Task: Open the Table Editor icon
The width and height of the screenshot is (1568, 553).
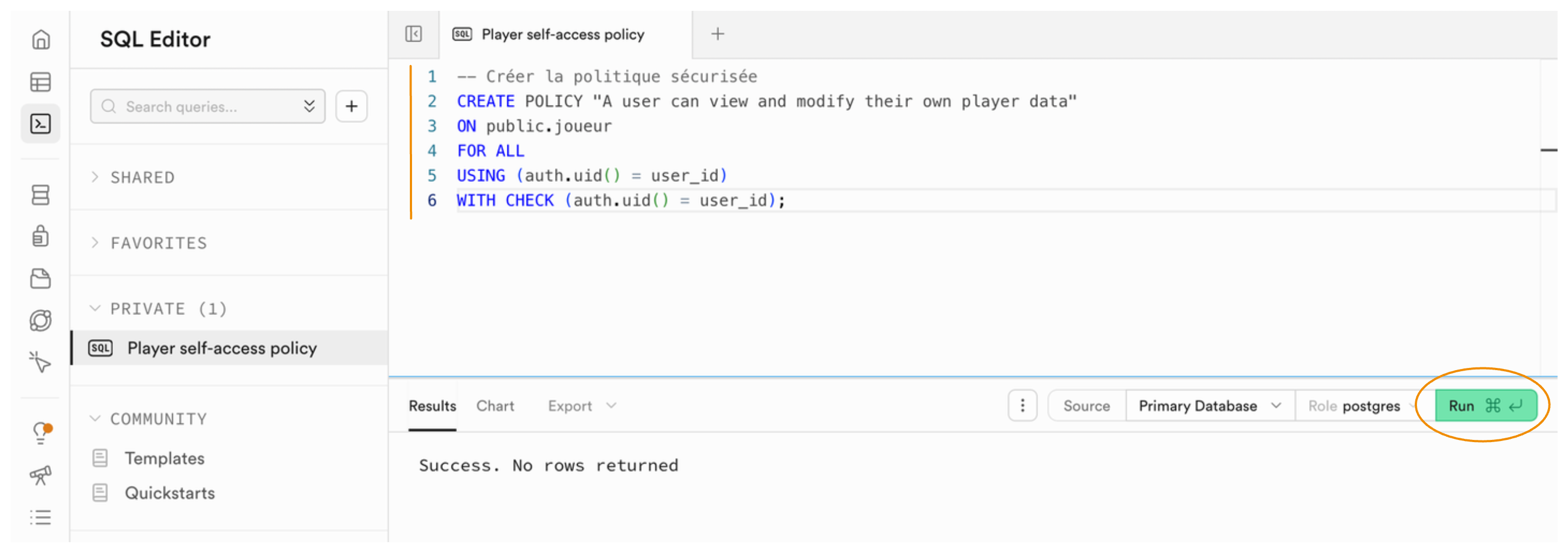Action: click(x=40, y=82)
